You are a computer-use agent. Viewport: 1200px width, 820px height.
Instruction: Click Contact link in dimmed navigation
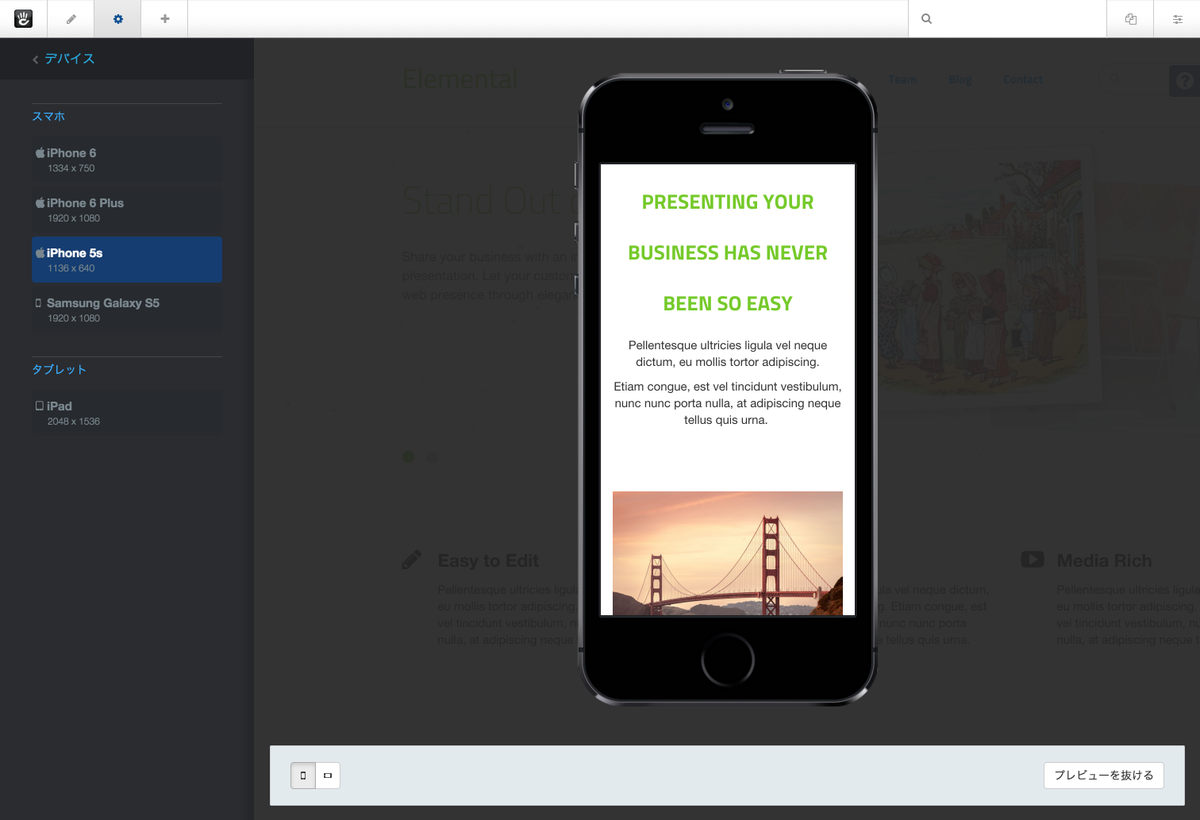[x=1023, y=80]
